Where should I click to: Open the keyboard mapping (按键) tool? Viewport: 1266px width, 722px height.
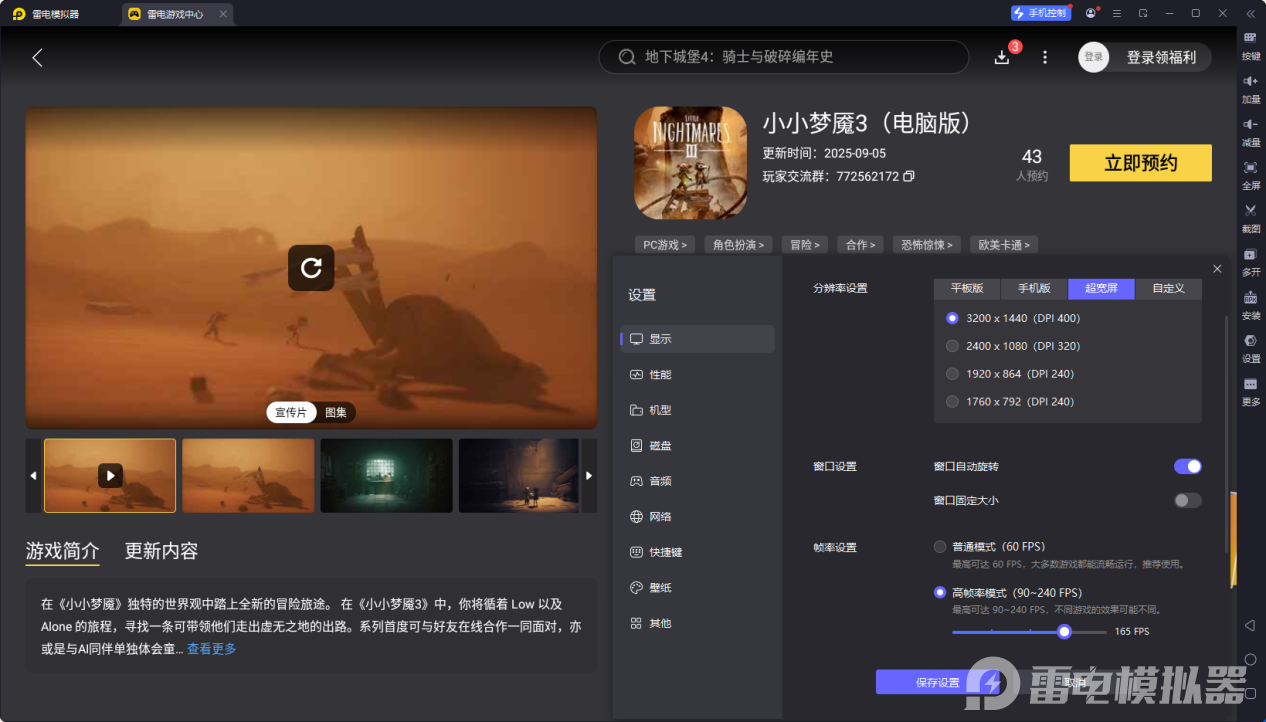[1250, 47]
